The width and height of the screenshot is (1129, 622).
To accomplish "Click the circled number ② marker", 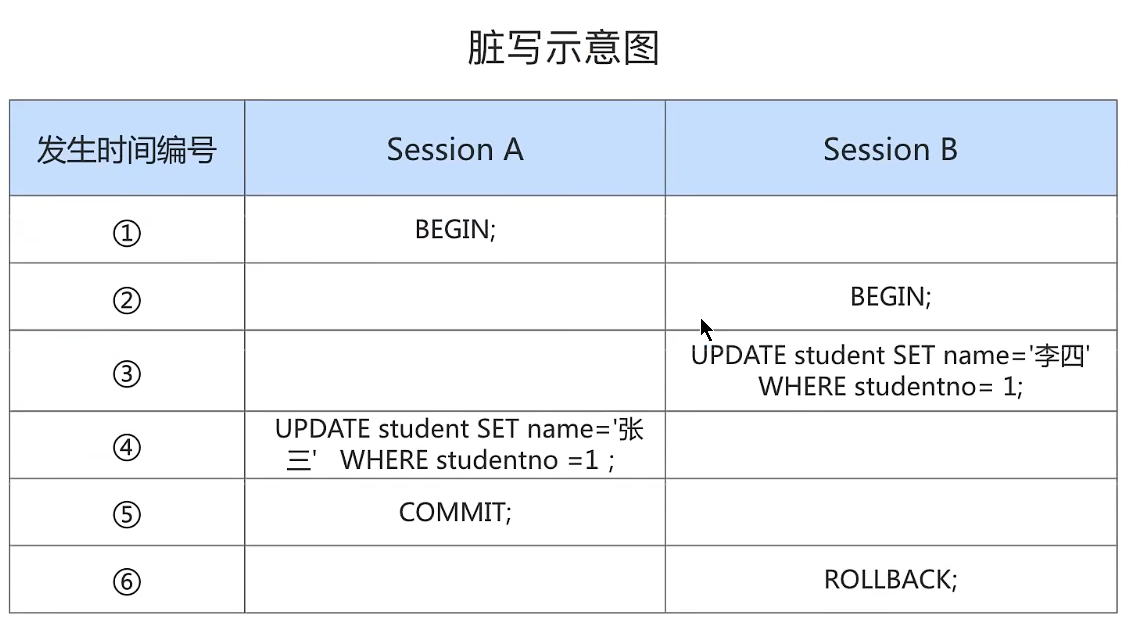I will [127, 300].
